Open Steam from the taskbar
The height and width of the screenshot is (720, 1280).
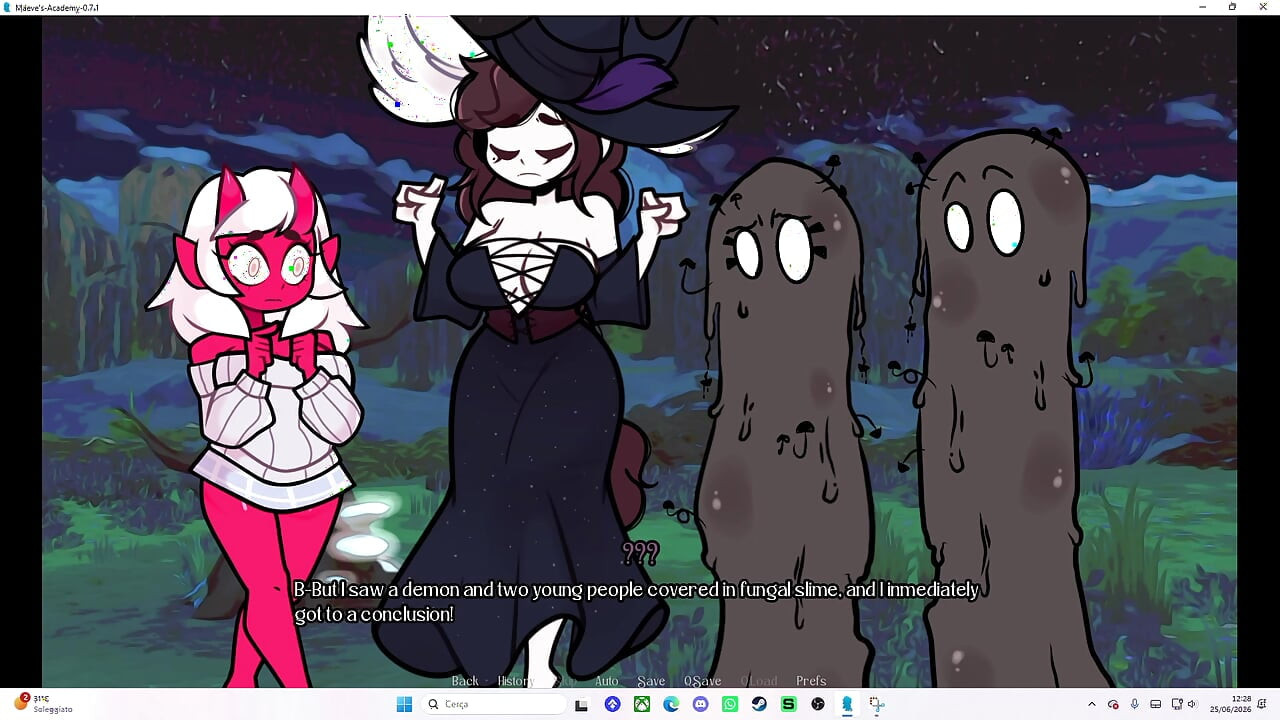pos(759,704)
